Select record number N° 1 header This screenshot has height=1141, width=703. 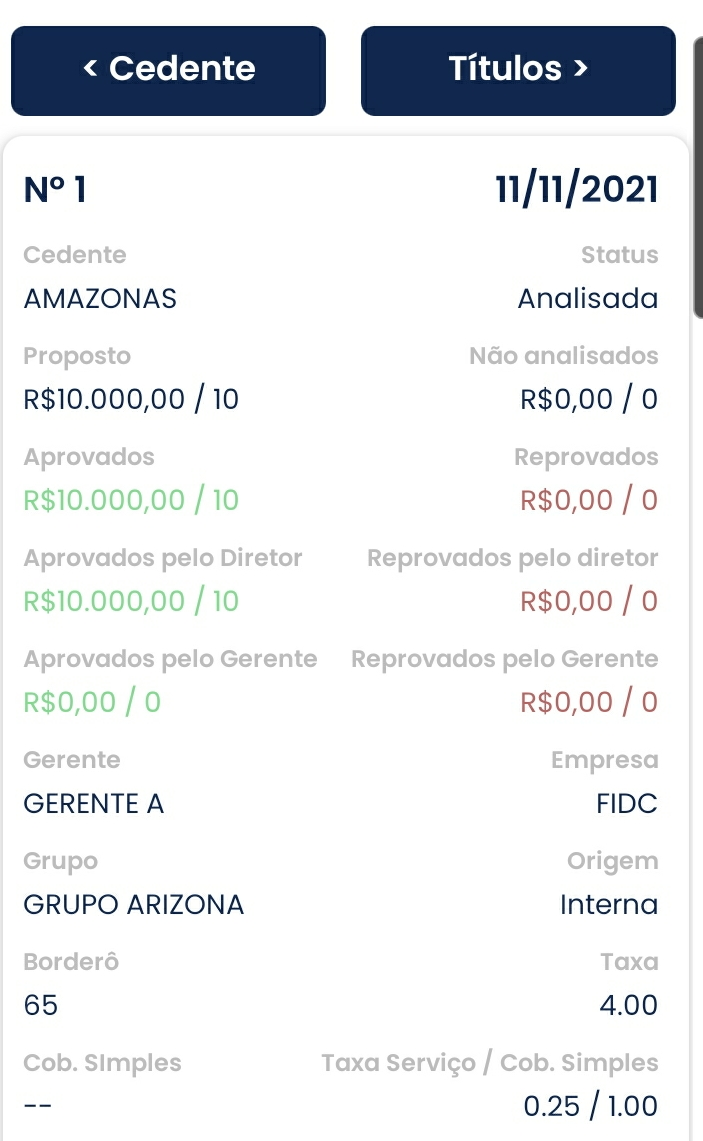pyautogui.click(x=55, y=189)
